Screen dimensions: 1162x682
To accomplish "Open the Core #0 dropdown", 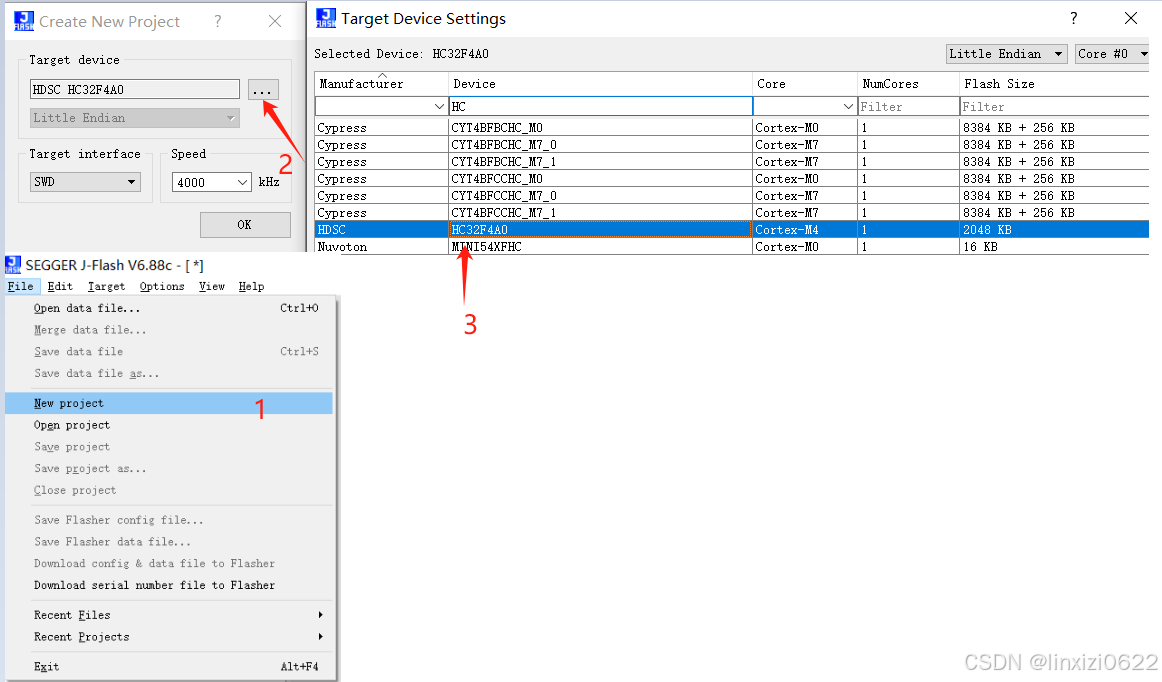I will (1112, 54).
